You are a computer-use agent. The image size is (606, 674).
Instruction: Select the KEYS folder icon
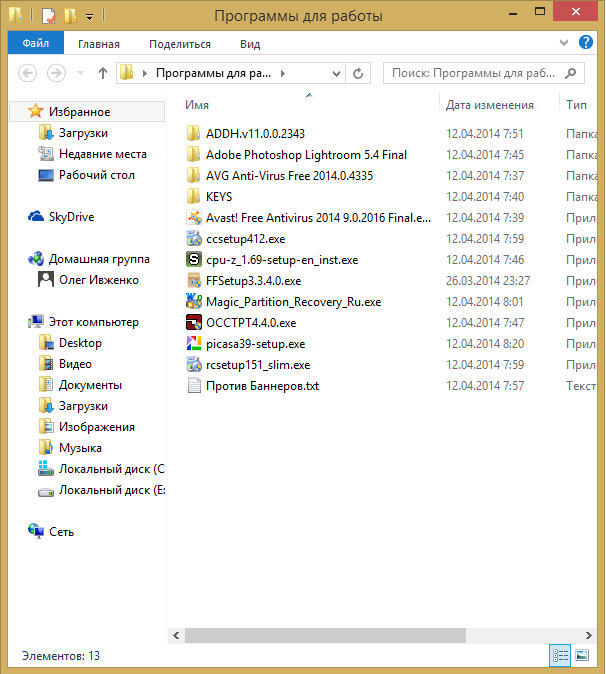(193, 196)
